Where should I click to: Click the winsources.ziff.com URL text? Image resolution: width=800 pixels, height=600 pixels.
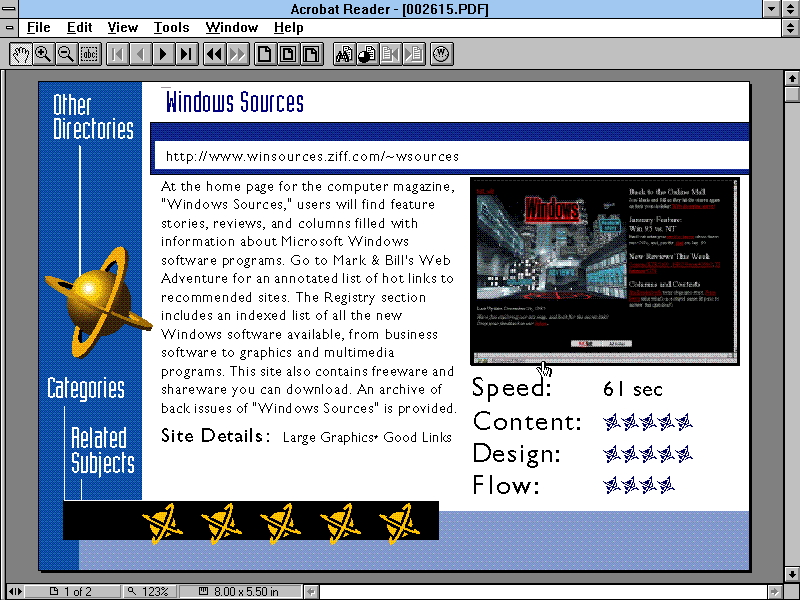(x=312, y=156)
